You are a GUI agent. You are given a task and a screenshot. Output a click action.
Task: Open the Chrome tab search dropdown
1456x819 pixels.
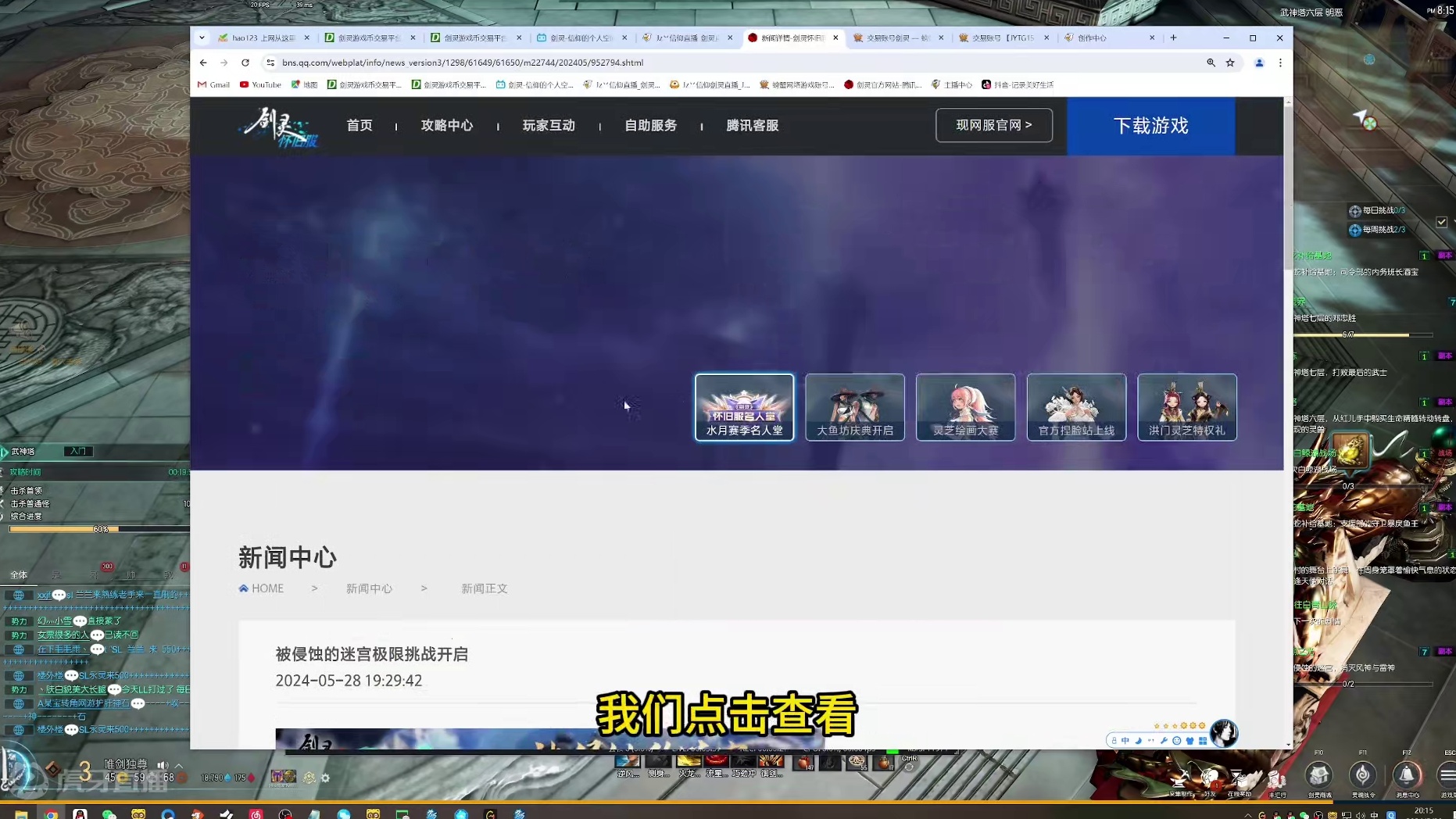coord(202,38)
